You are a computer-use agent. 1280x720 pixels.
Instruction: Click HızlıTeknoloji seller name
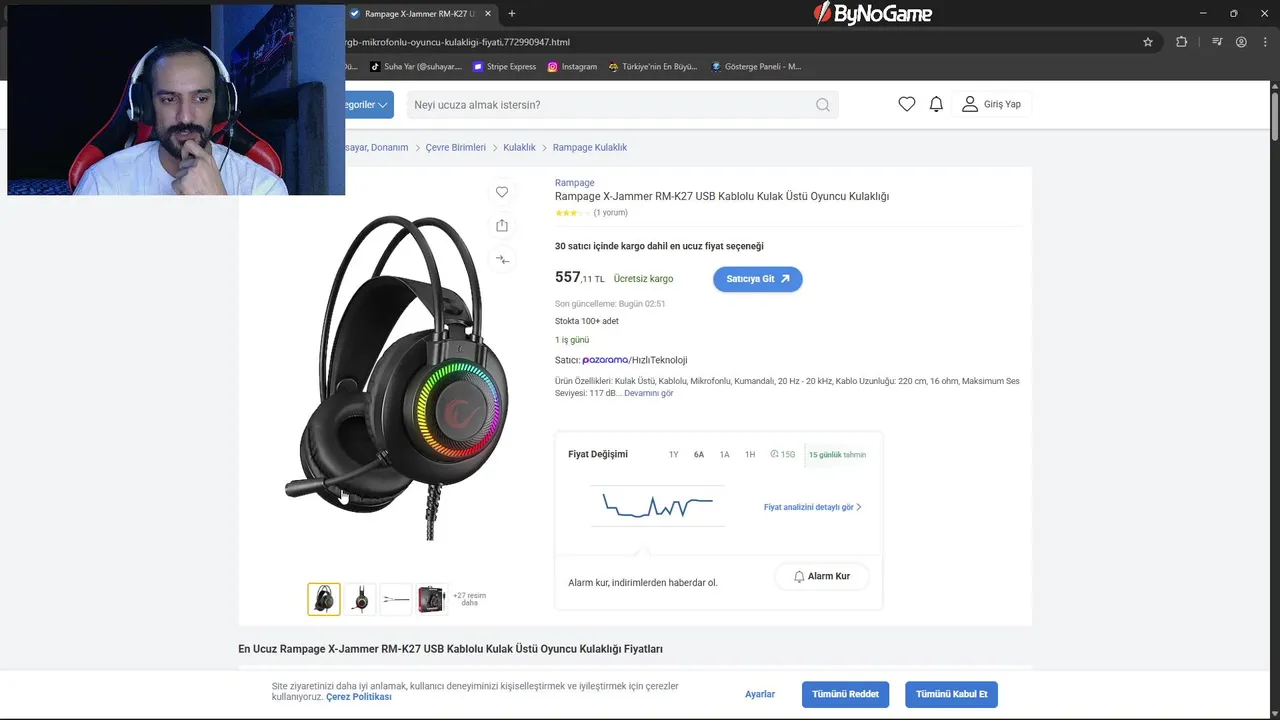pos(660,360)
